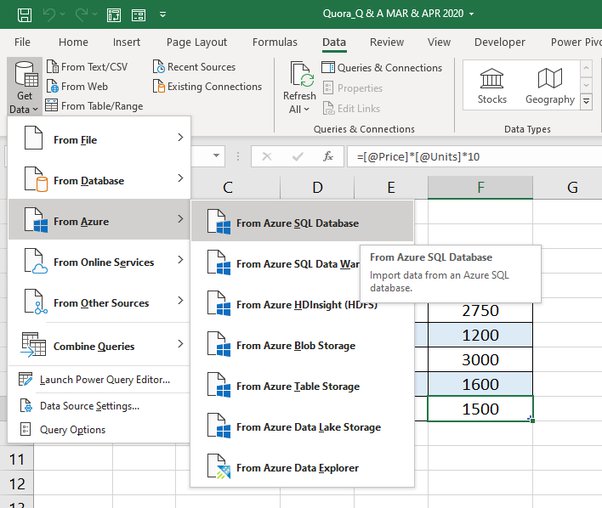
Task: Select column F header
Action: (x=480, y=187)
